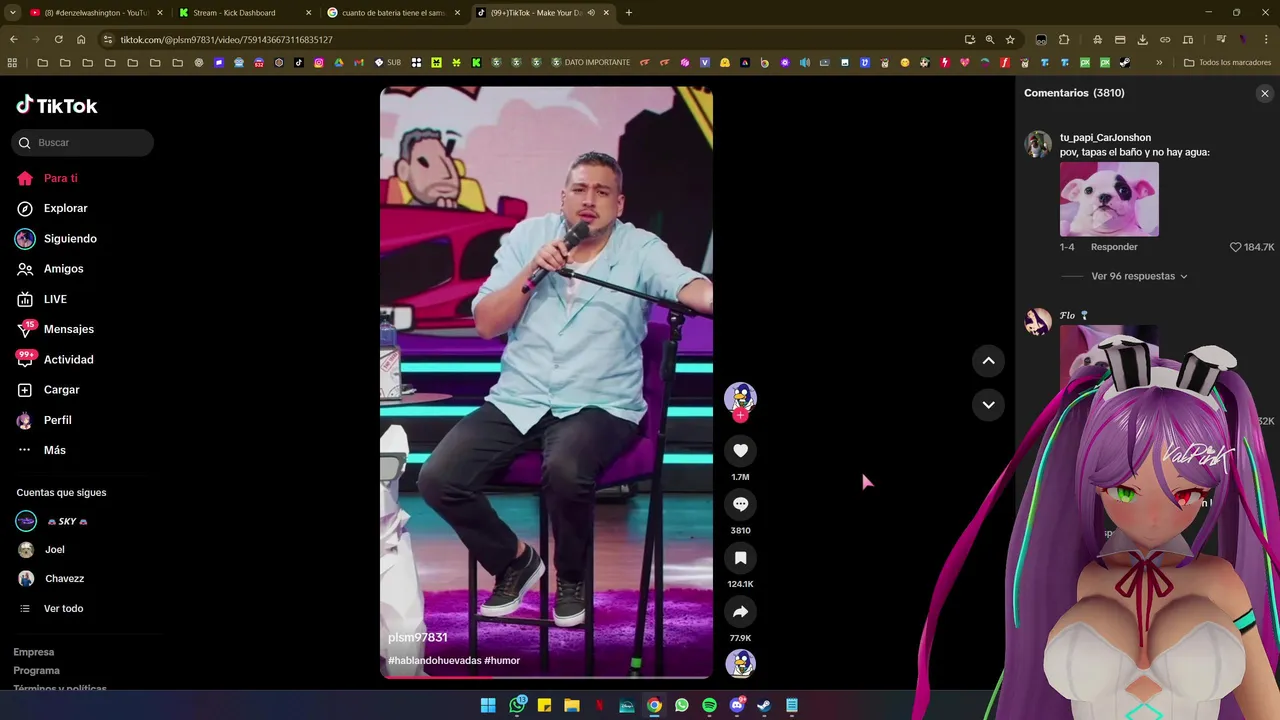Open Para ti feed
The image size is (1280, 720).
tap(60, 178)
